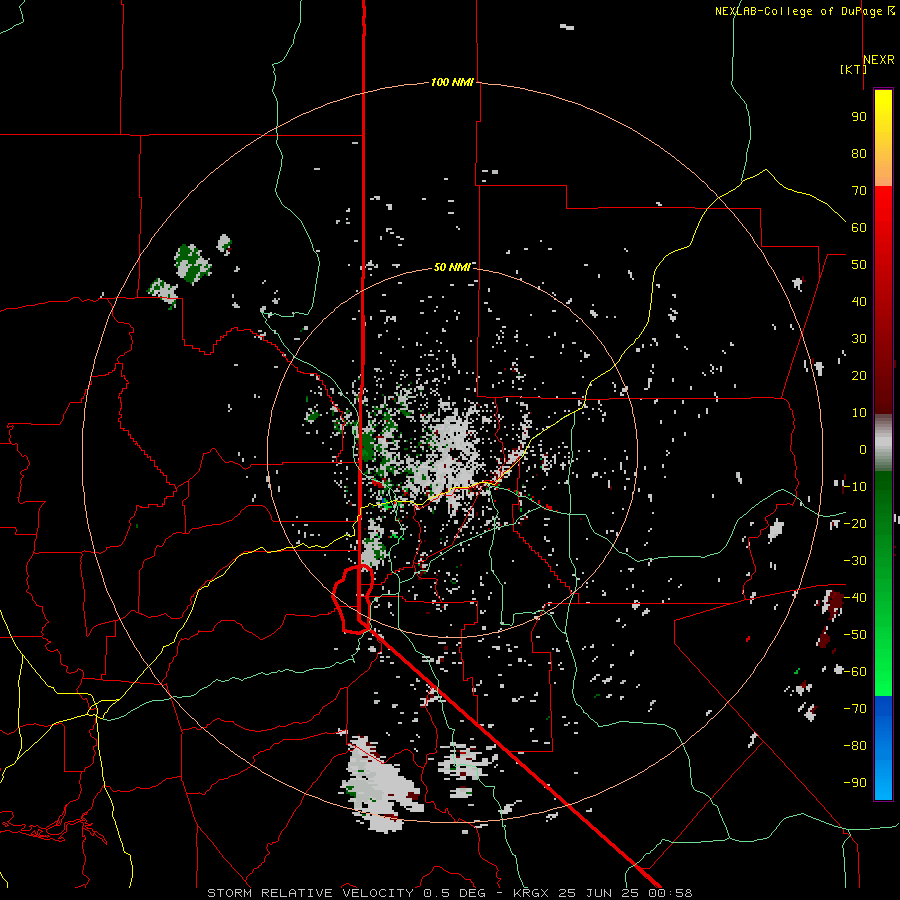
Task: Click the green velocity echo cluster in upper left
Action: click(192, 264)
